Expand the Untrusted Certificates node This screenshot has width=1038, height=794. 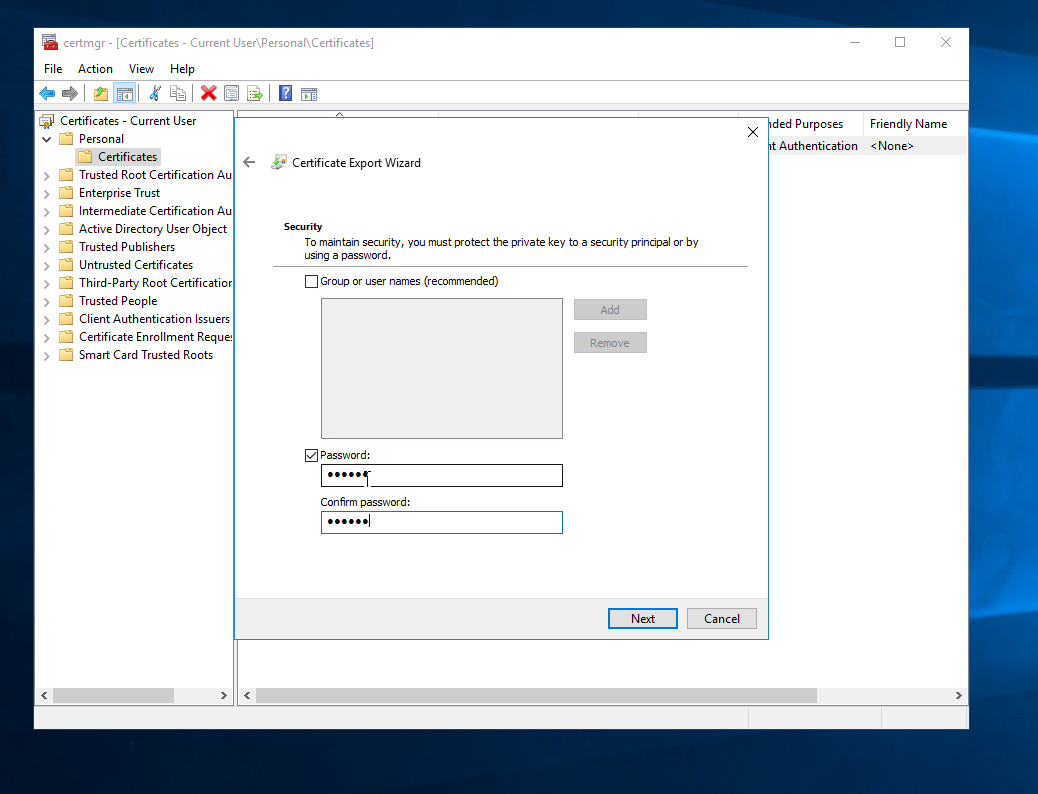[46, 266]
